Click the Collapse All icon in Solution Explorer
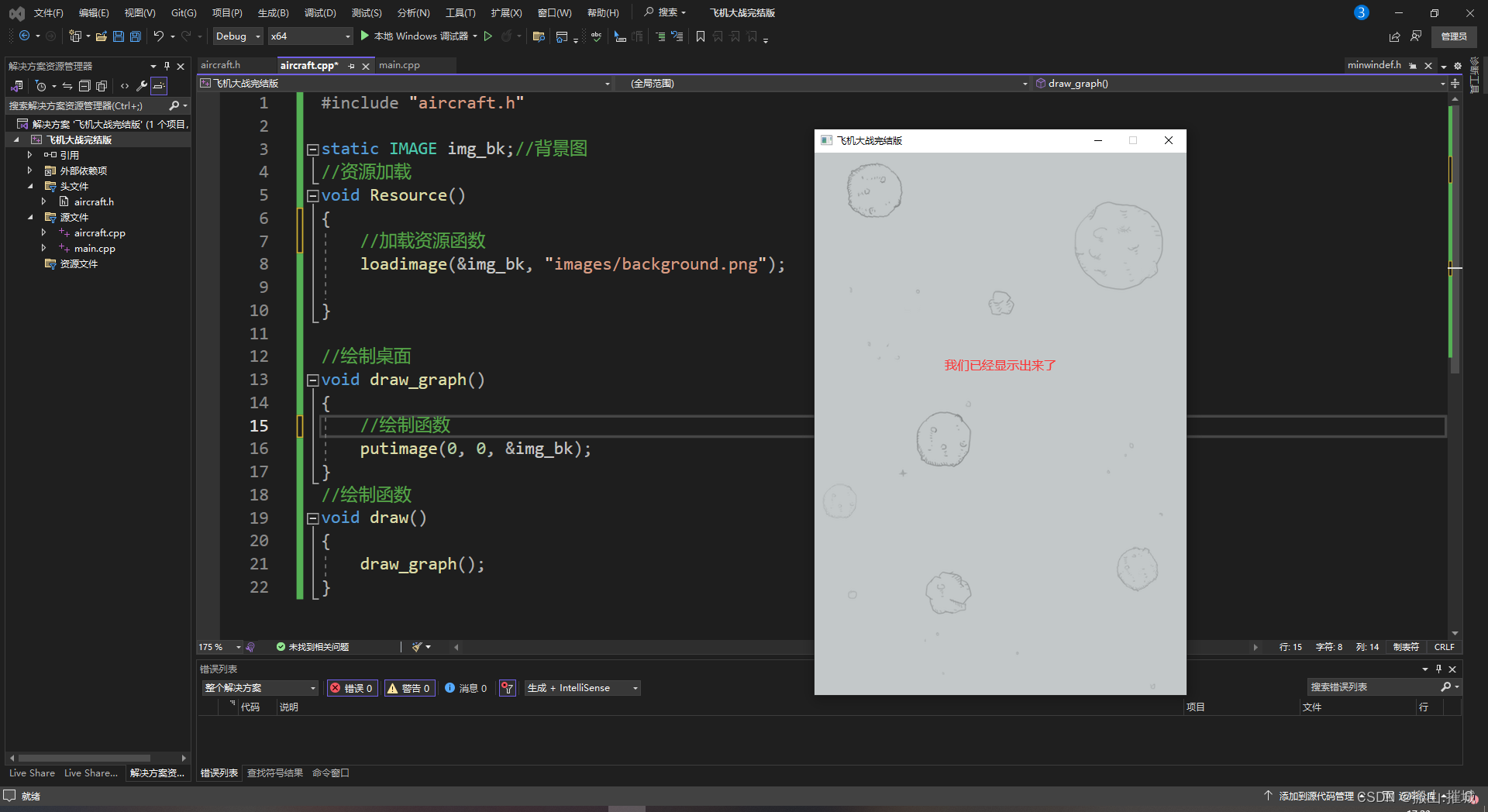This screenshot has height=812, width=1488. point(84,86)
